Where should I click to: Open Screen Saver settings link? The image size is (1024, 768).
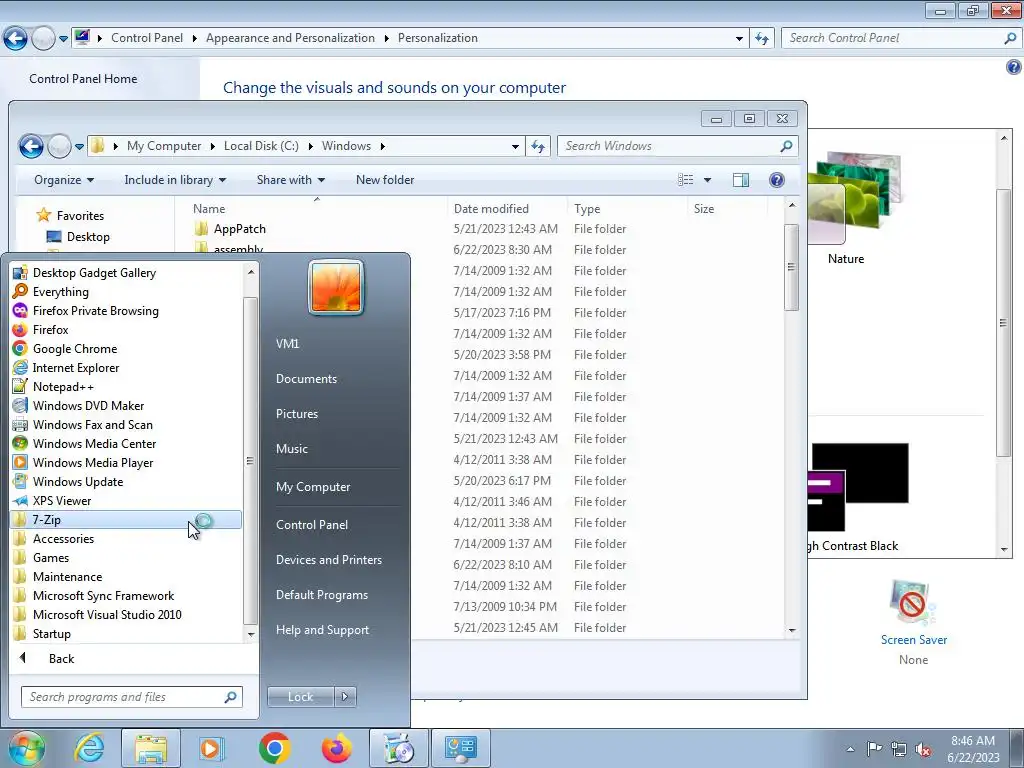pos(913,640)
